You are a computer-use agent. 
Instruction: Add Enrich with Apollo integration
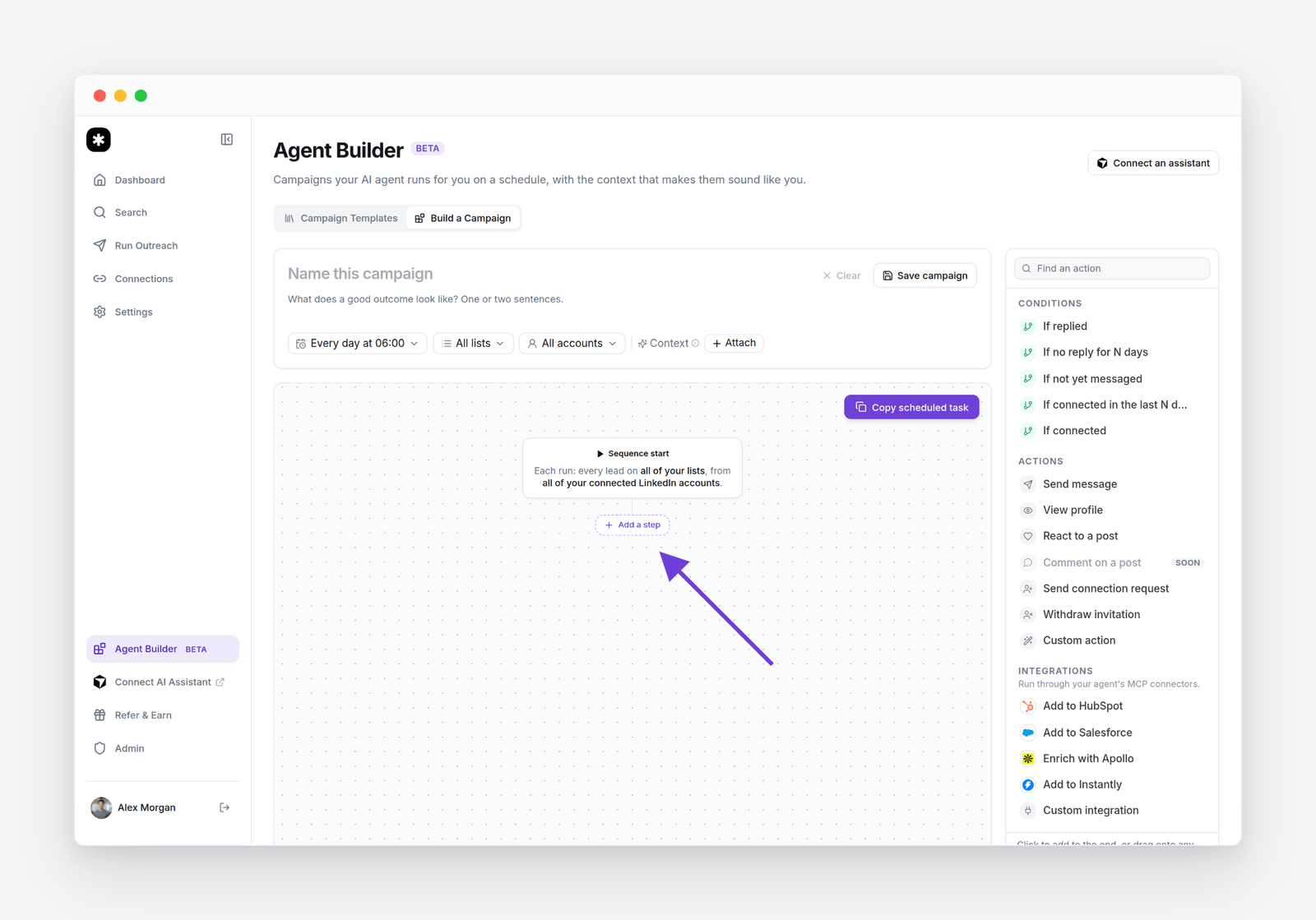click(x=1112, y=759)
